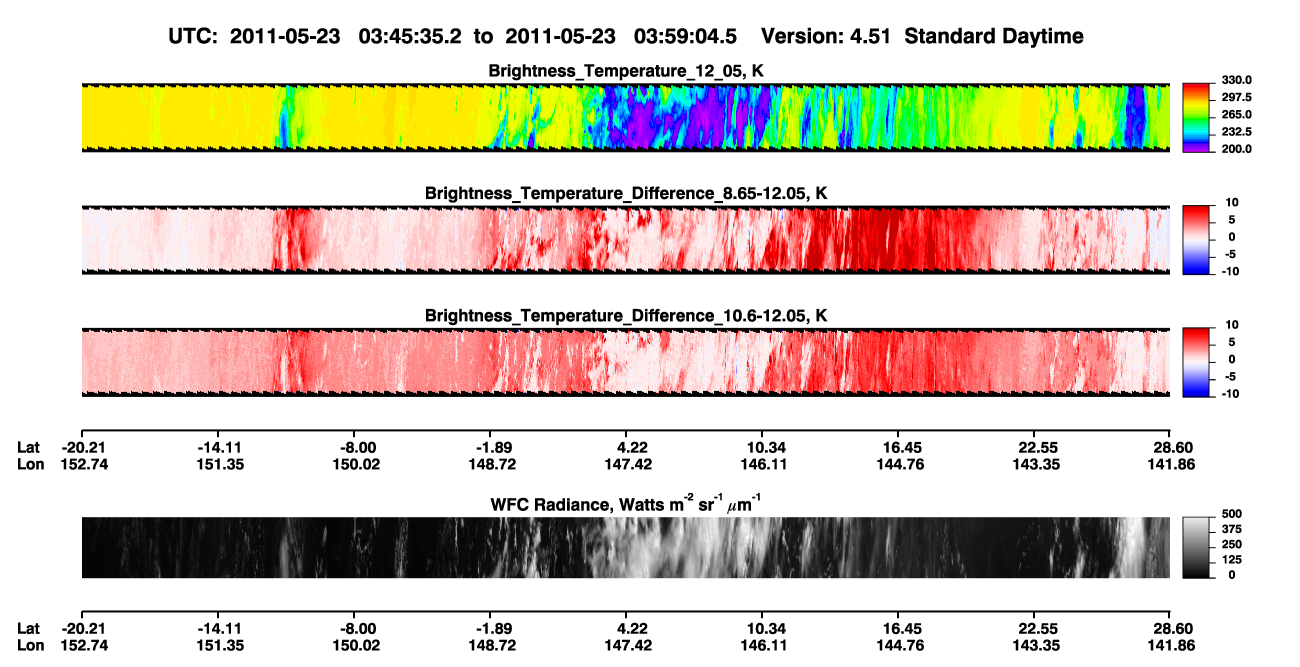Click the UTC time range title text

(455, 36)
